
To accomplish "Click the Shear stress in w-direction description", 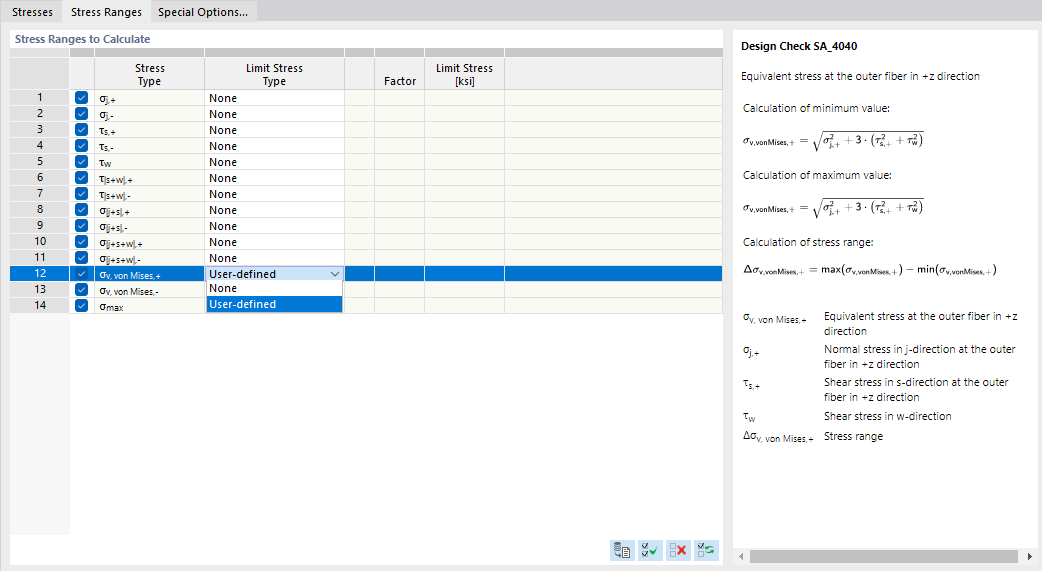I will click(888, 416).
